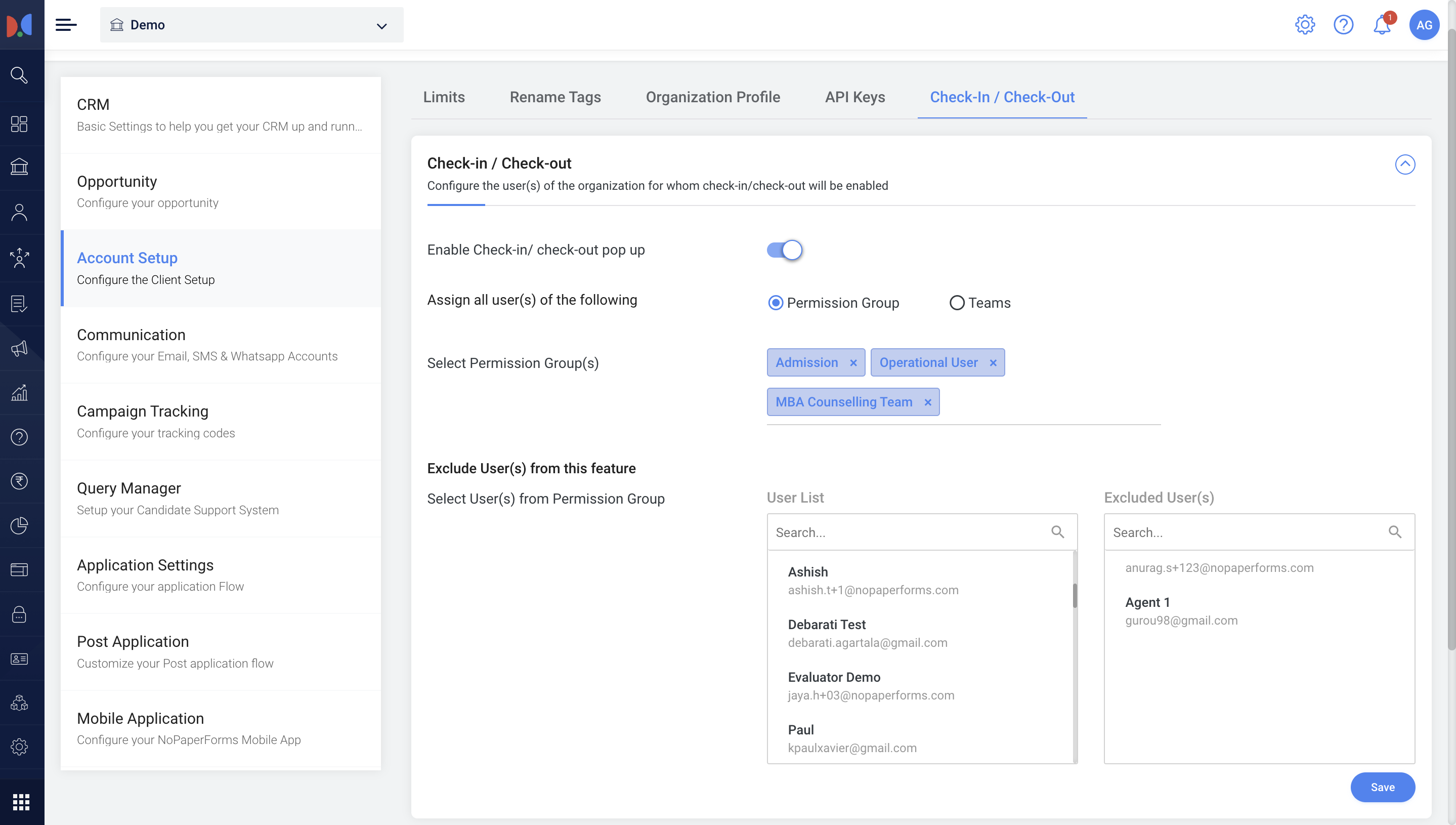Open the pie chart reports icon in sidebar
This screenshot has width=1456, height=825.
(19, 525)
